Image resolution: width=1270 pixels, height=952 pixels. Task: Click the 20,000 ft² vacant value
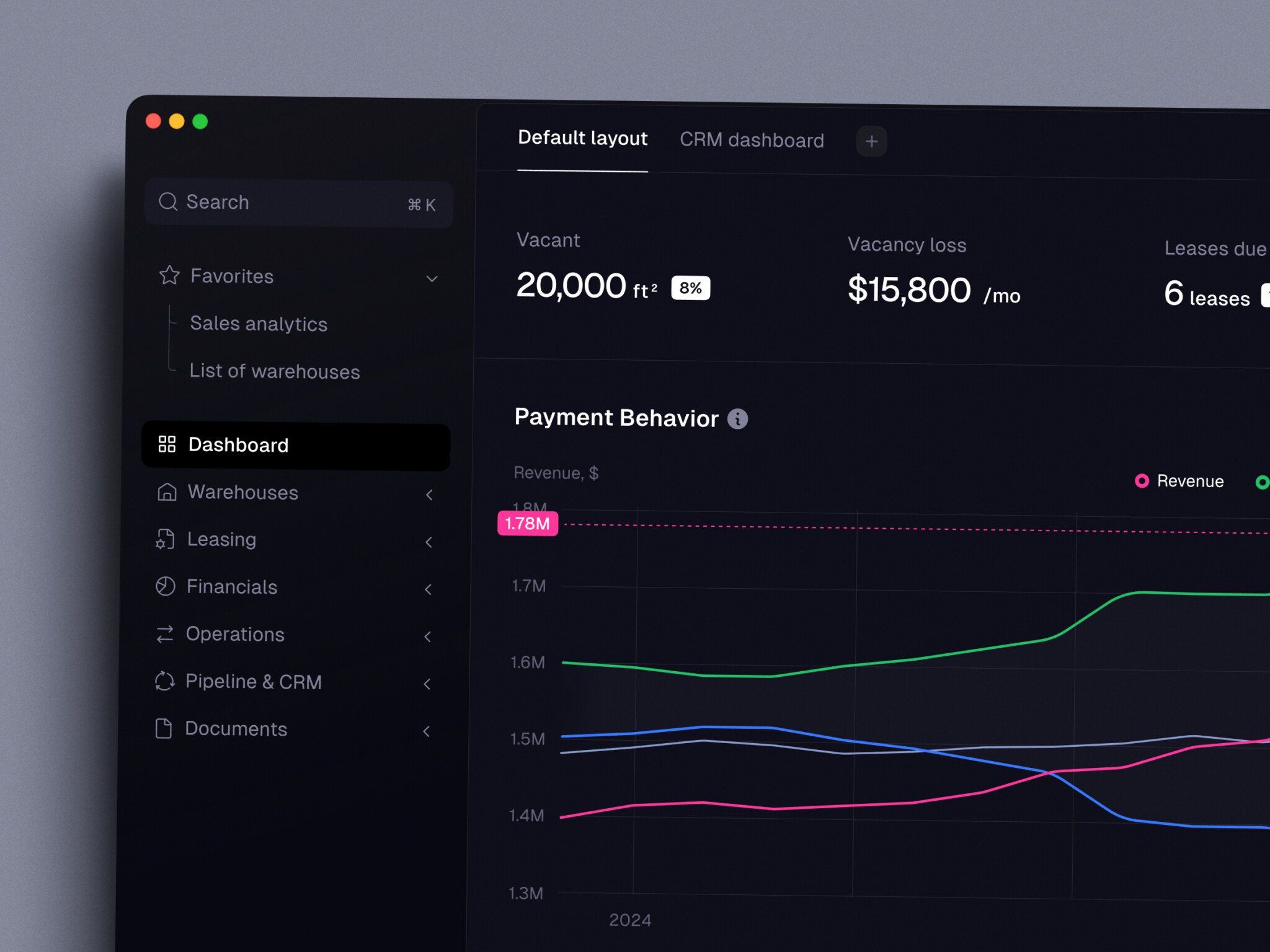587,286
